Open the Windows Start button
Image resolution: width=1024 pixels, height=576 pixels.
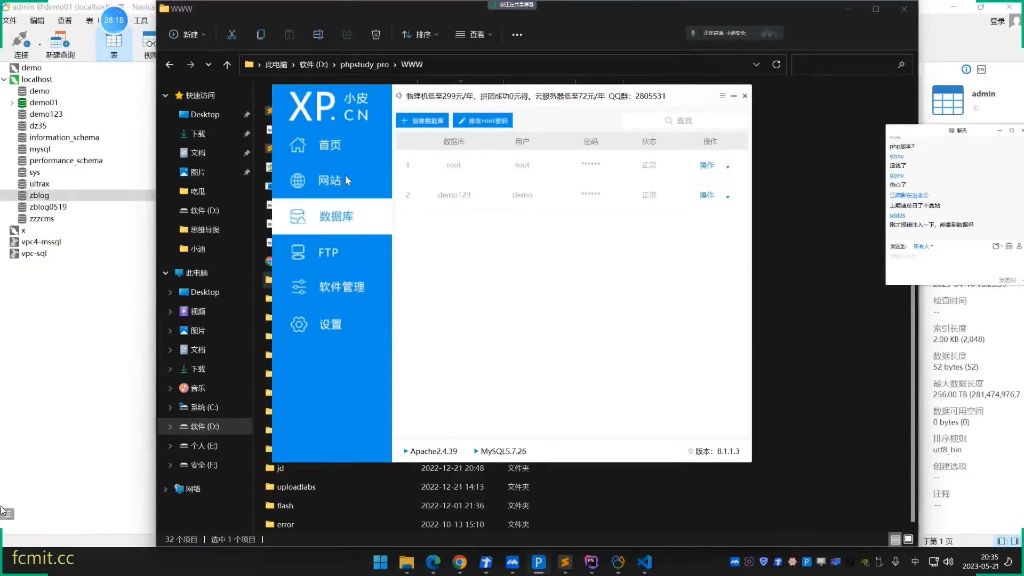click(x=380, y=562)
